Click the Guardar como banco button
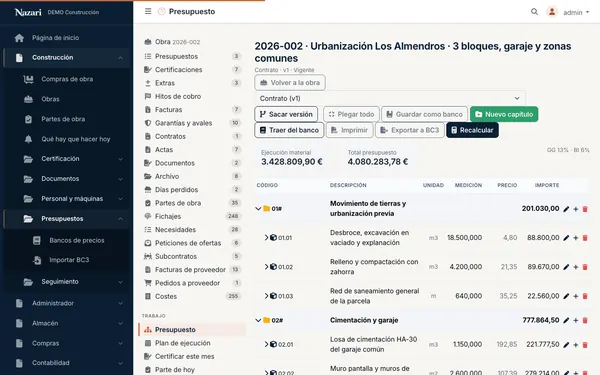Image resolution: width=600 pixels, height=375 pixels. point(425,114)
